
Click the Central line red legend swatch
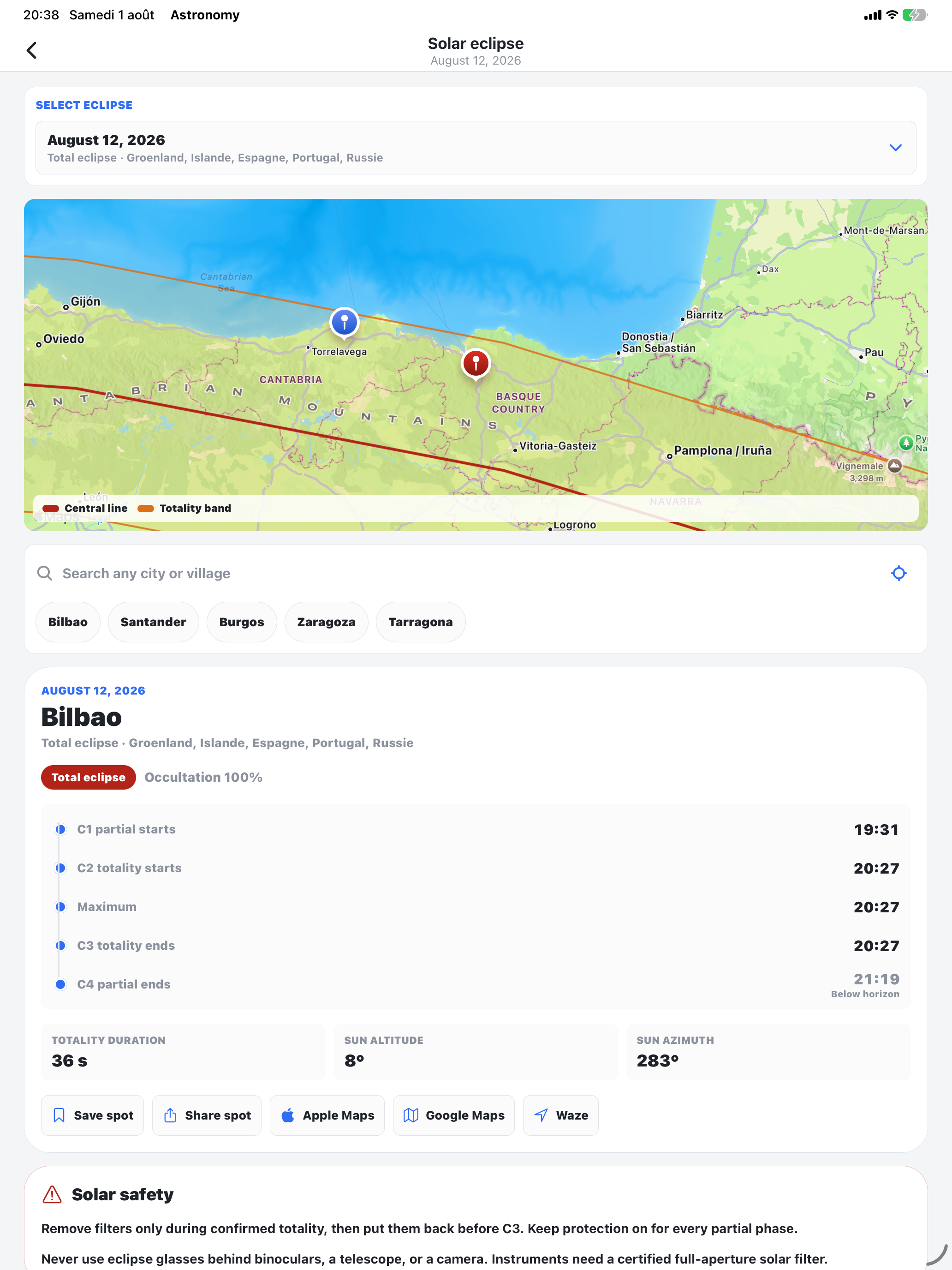[51, 508]
